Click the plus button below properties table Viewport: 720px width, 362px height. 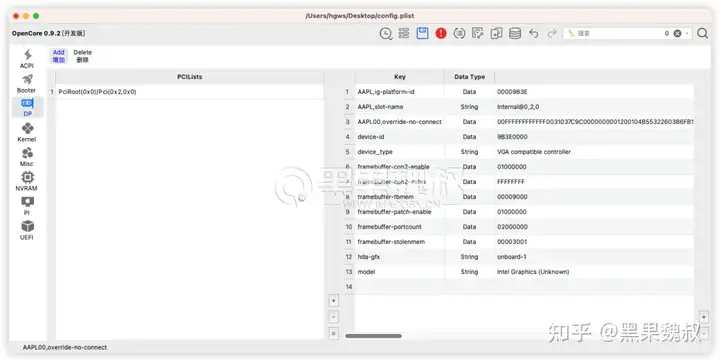pyautogui.click(x=334, y=301)
